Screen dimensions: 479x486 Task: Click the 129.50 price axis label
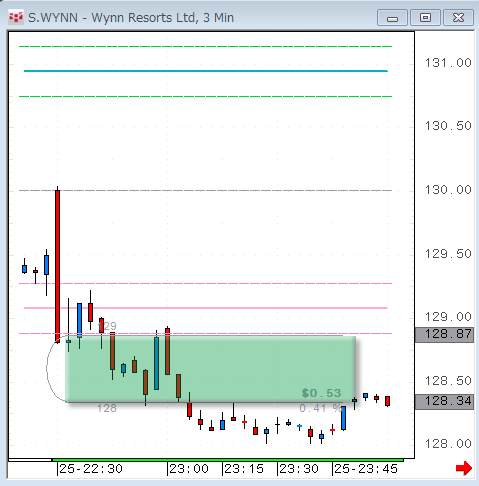pos(448,254)
